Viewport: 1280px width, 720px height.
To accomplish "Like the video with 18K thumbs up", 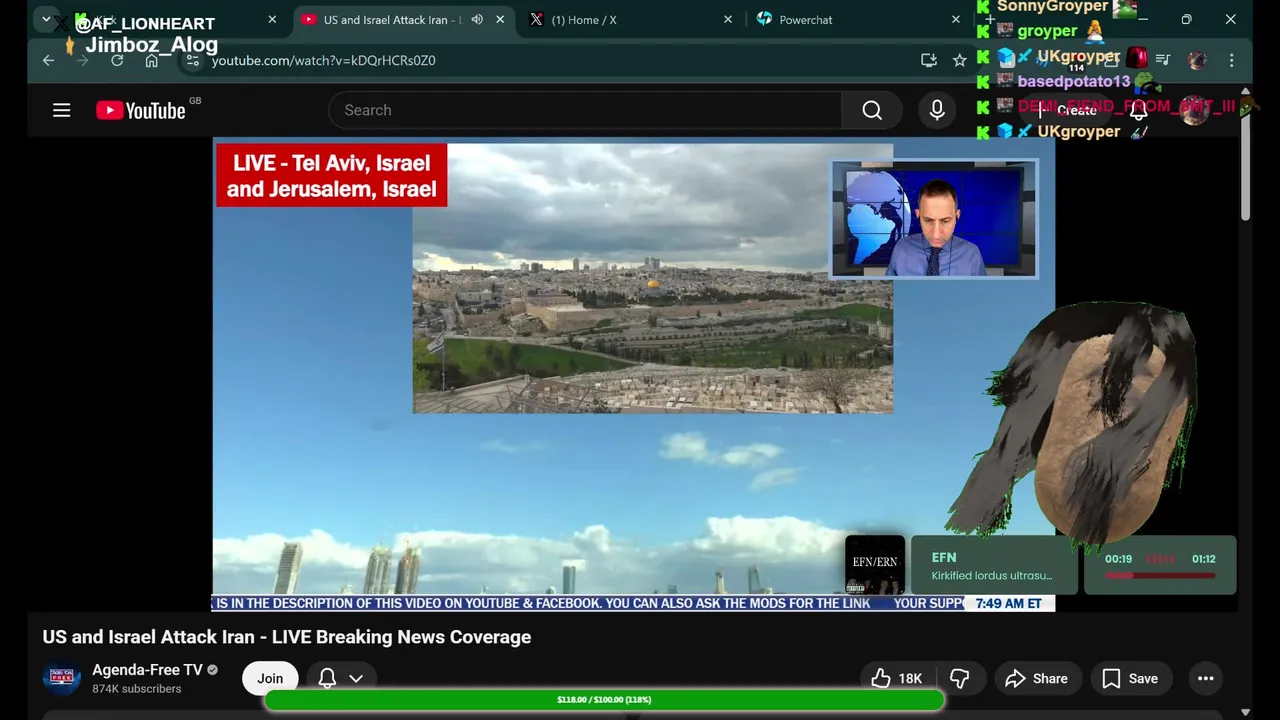I will point(897,678).
